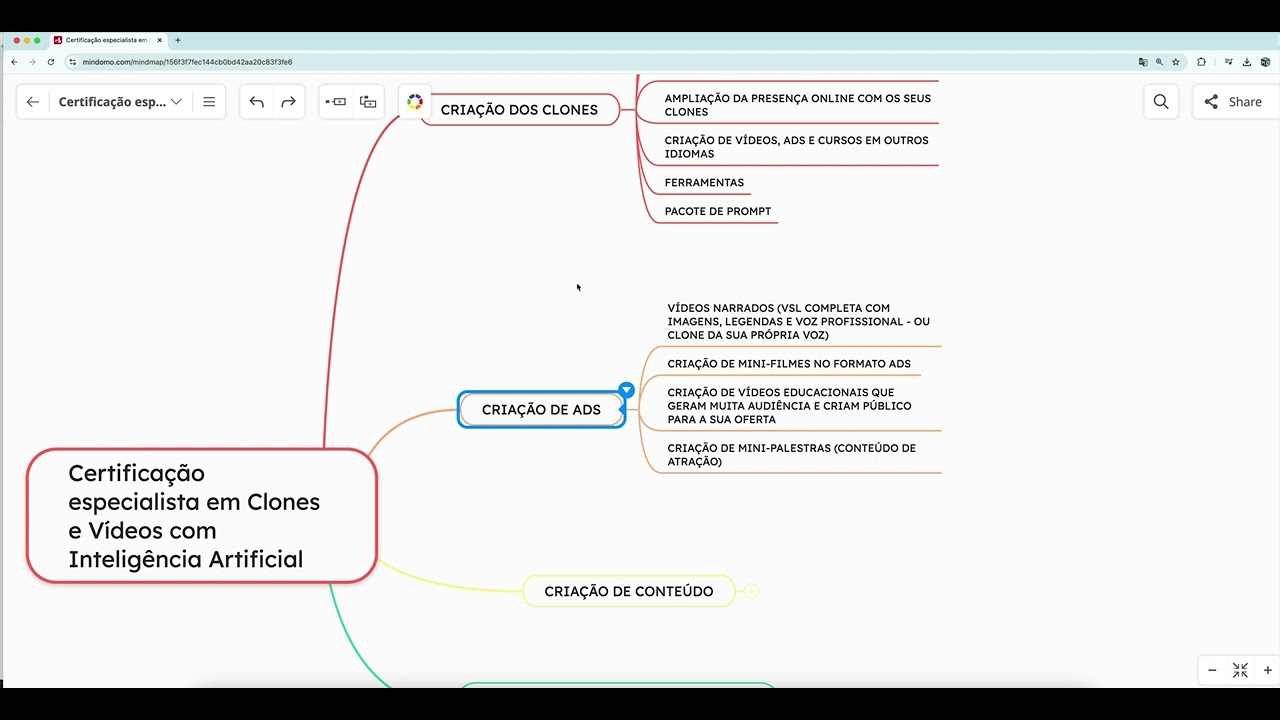Redo the last undone action

click(x=288, y=102)
